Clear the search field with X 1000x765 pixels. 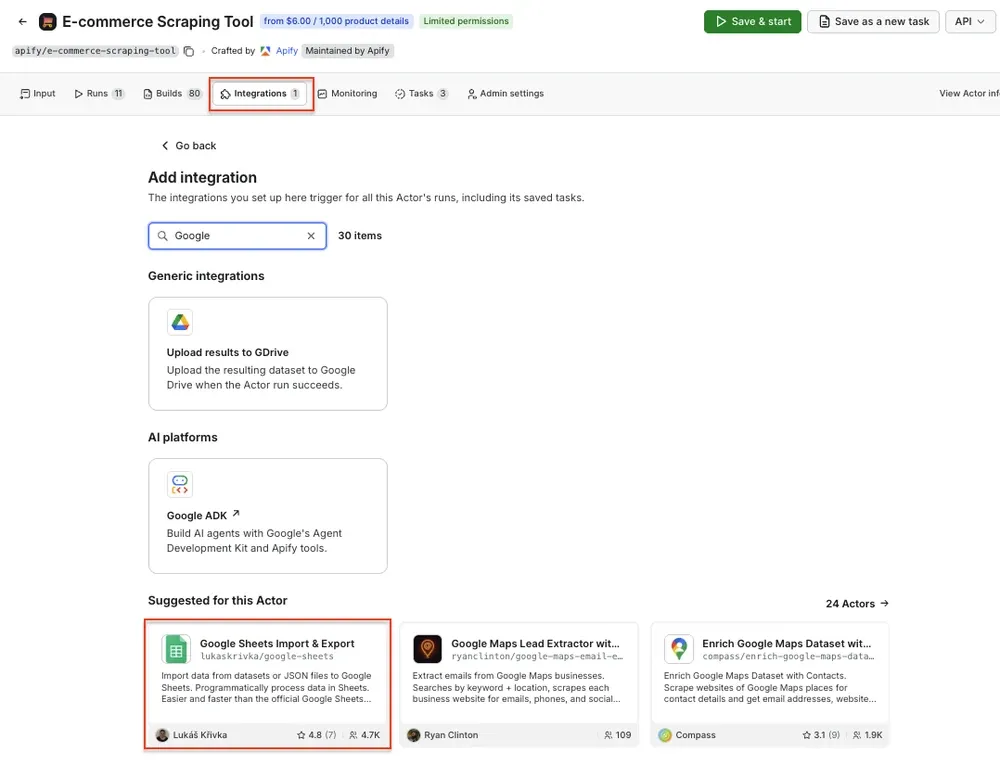[x=311, y=236]
